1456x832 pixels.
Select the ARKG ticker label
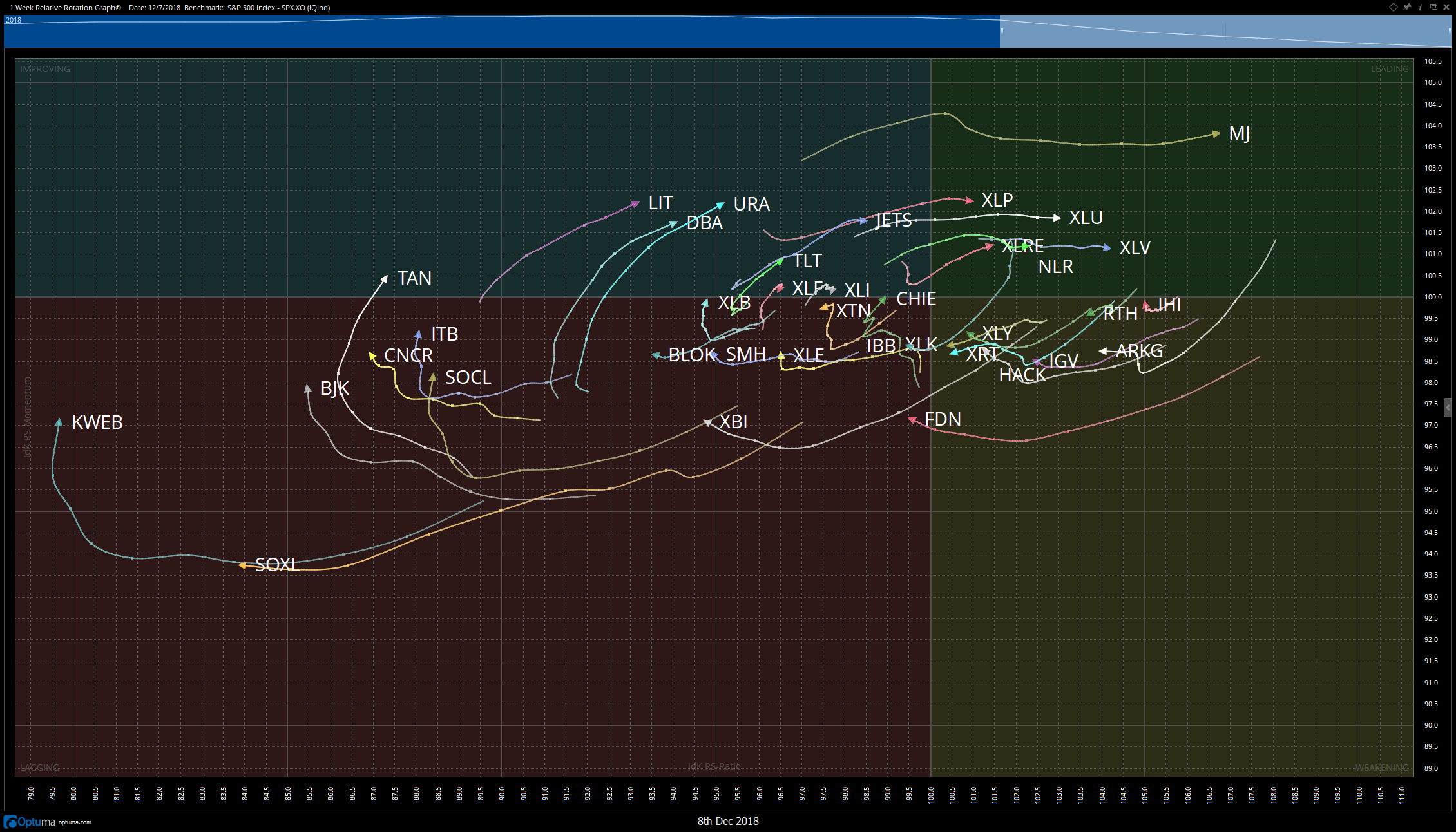click(x=1140, y=351)
